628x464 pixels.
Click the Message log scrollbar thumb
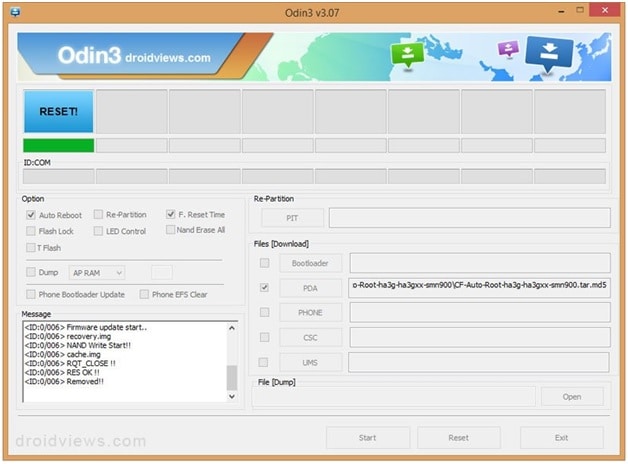click(x=231, y=378)
